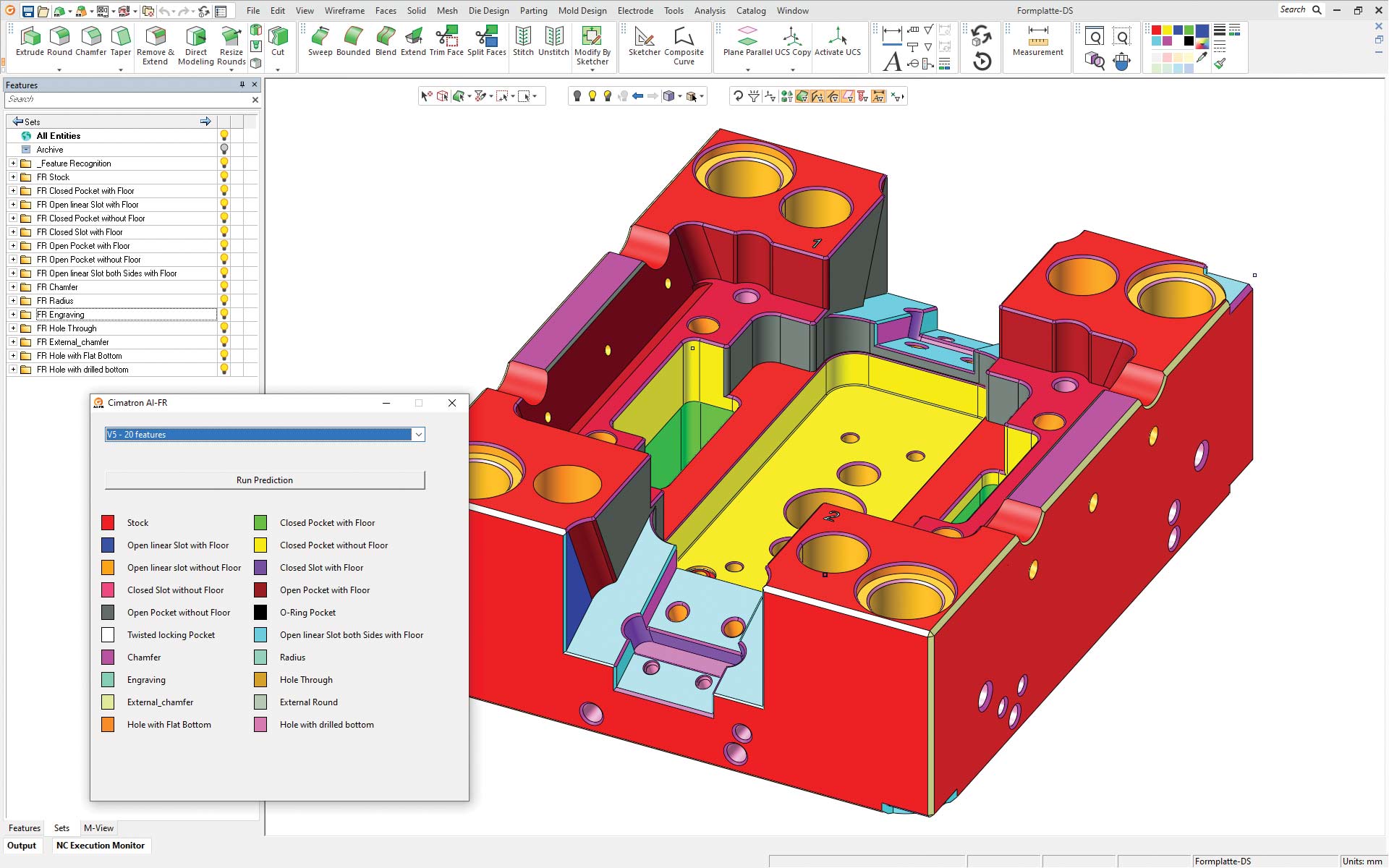Open the Sketcher tool
This screenshot has width=1389, height=868.
click(644, 41)
